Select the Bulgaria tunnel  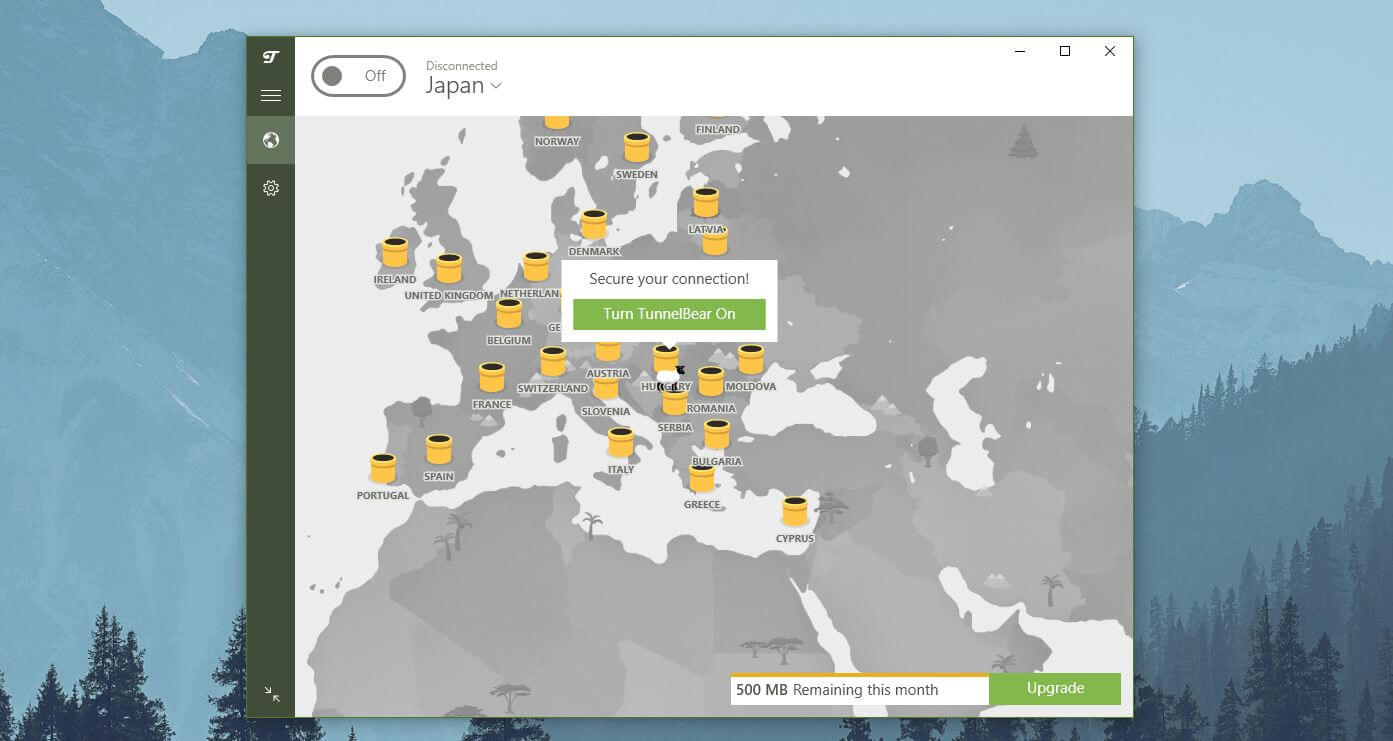tap(717, 434)
